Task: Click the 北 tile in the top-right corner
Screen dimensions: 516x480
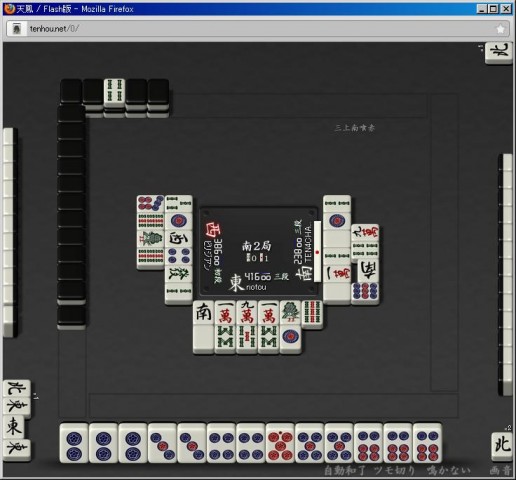Action: click(x=499, y=53)
